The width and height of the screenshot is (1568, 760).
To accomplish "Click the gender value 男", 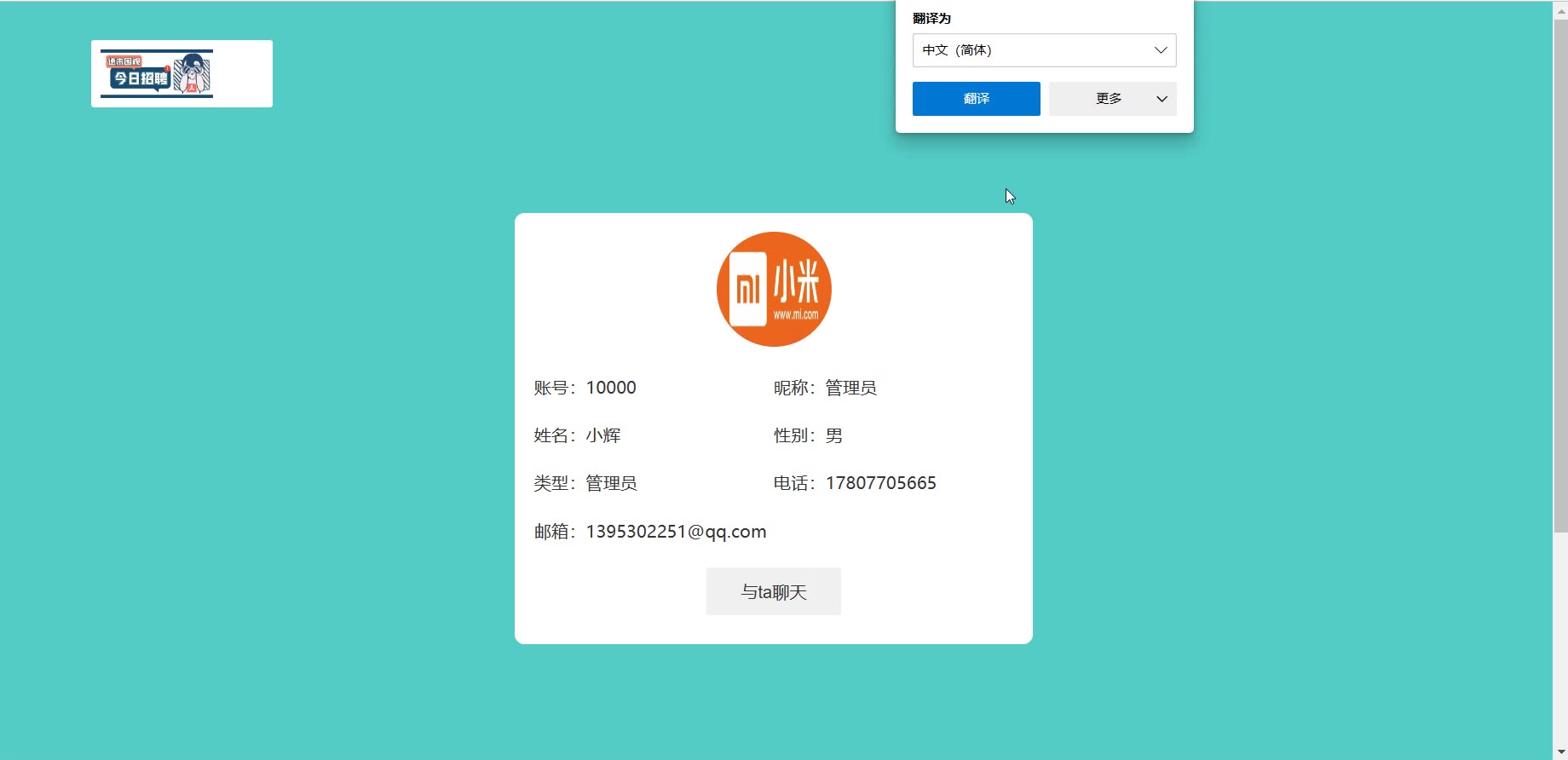I will click(x=833, y=435).
